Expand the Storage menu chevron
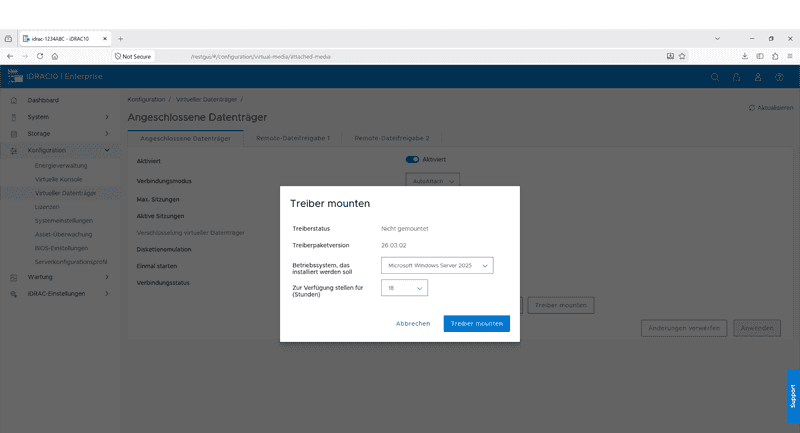Image resolution: width=800 pixels, height=433 pixels. pyautogui.click(x=107, y=133)
